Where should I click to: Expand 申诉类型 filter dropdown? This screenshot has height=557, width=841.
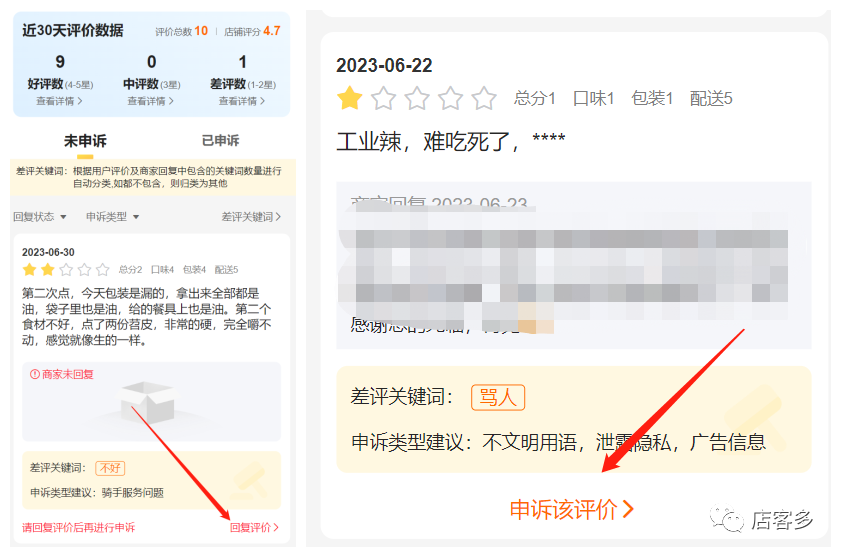113,217
